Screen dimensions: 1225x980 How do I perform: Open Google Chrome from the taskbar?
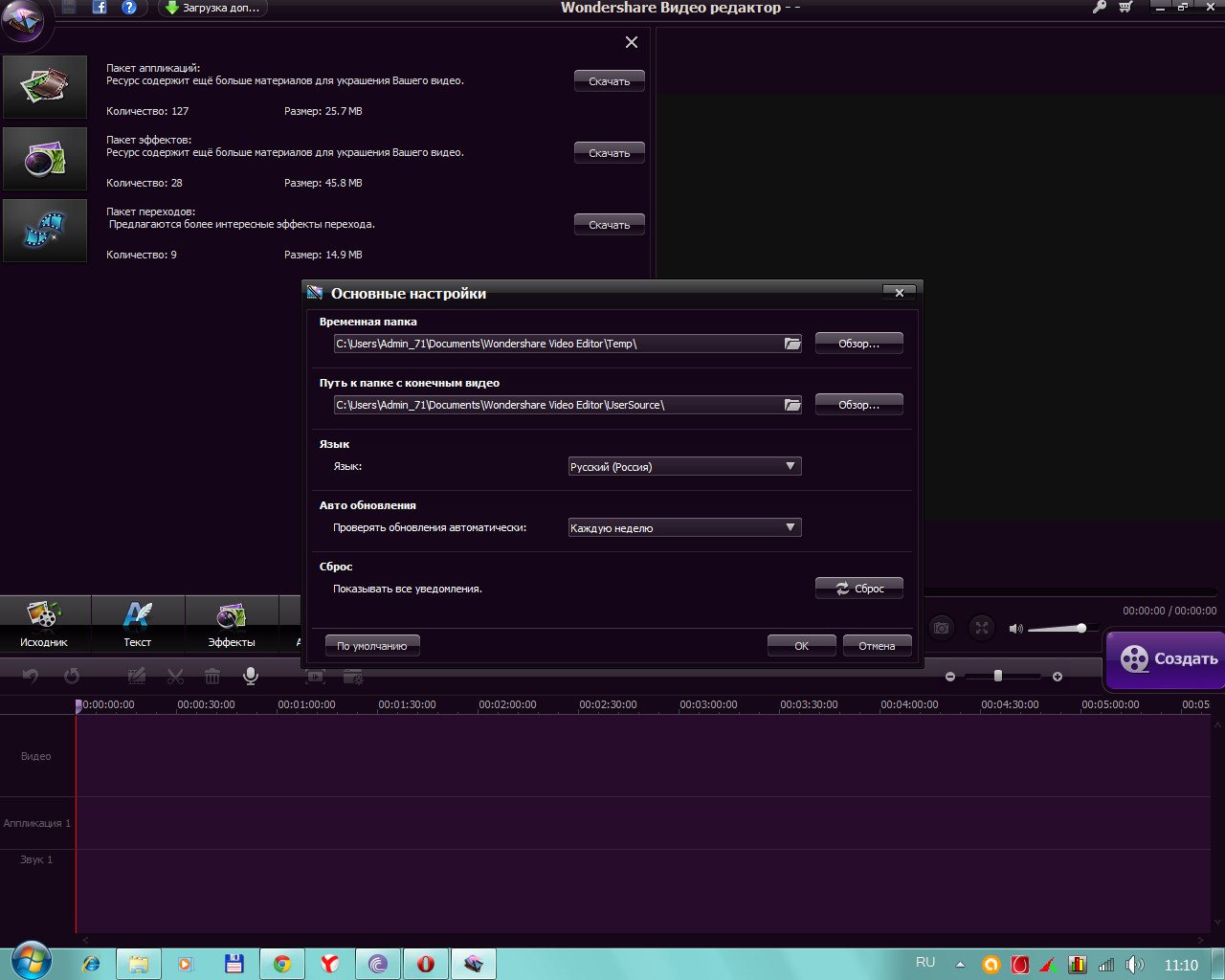point(282,964)
